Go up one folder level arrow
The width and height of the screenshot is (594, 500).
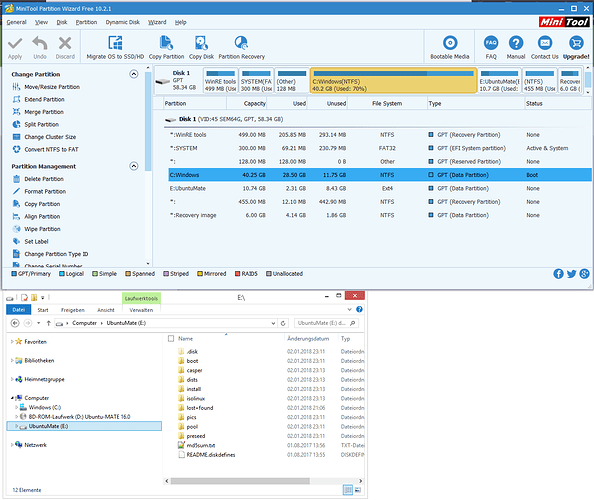click(x=48, y=323)
